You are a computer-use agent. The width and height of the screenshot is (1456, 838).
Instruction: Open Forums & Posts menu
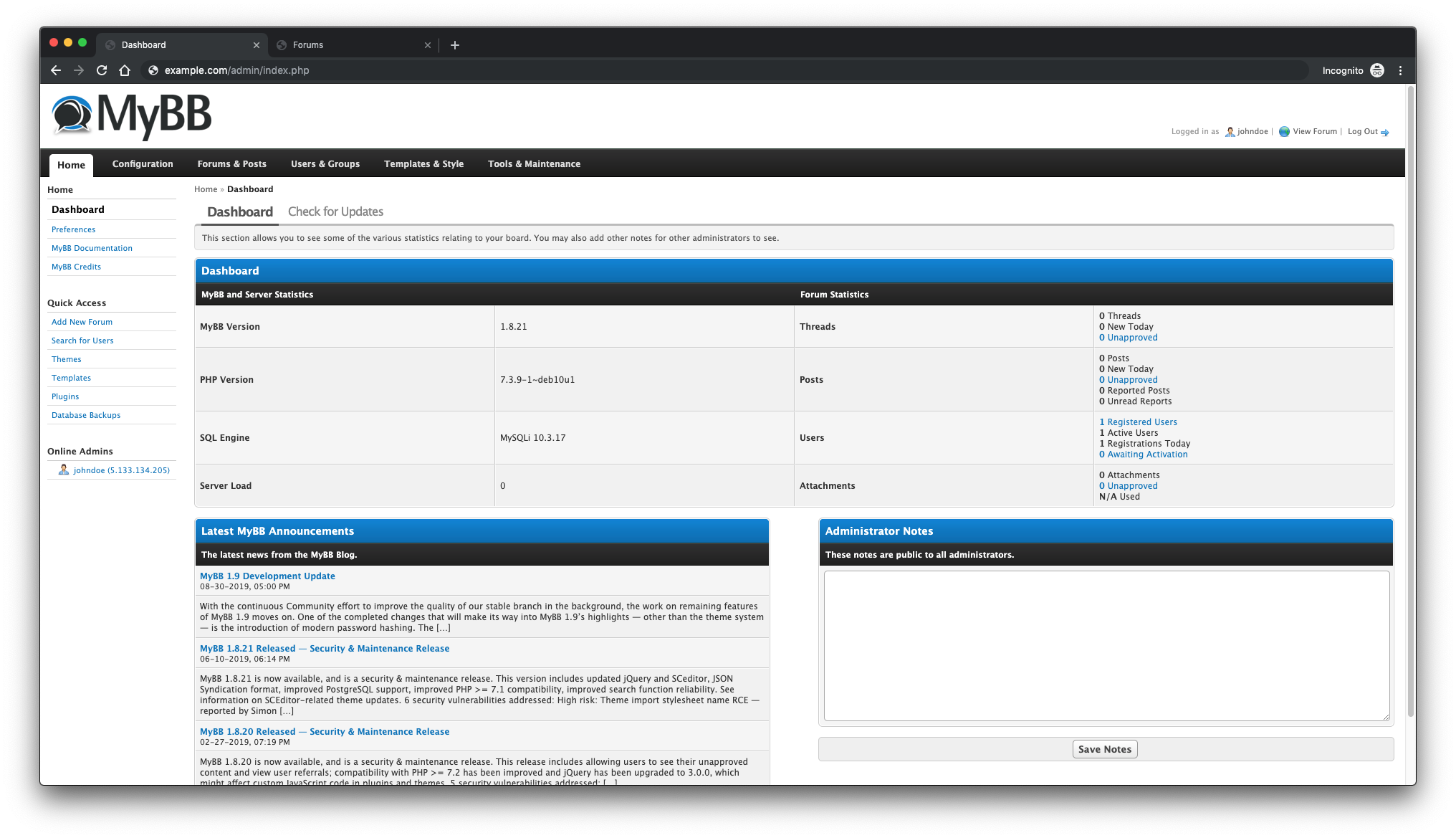pos(232,164)
